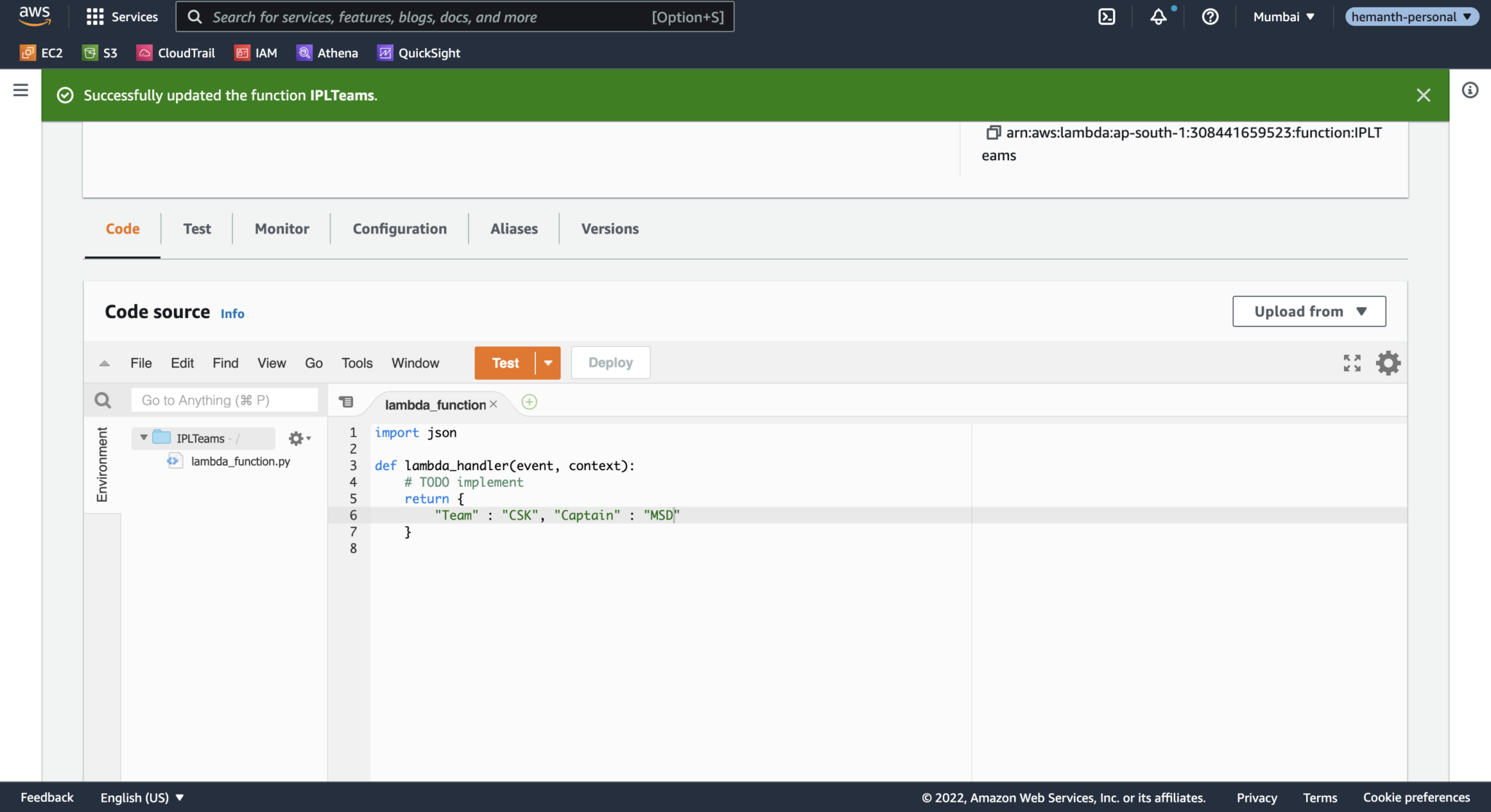The image size is (1491, 812).
Task: Copy the Lambda function ARN
Action: [x=993, y=133]
